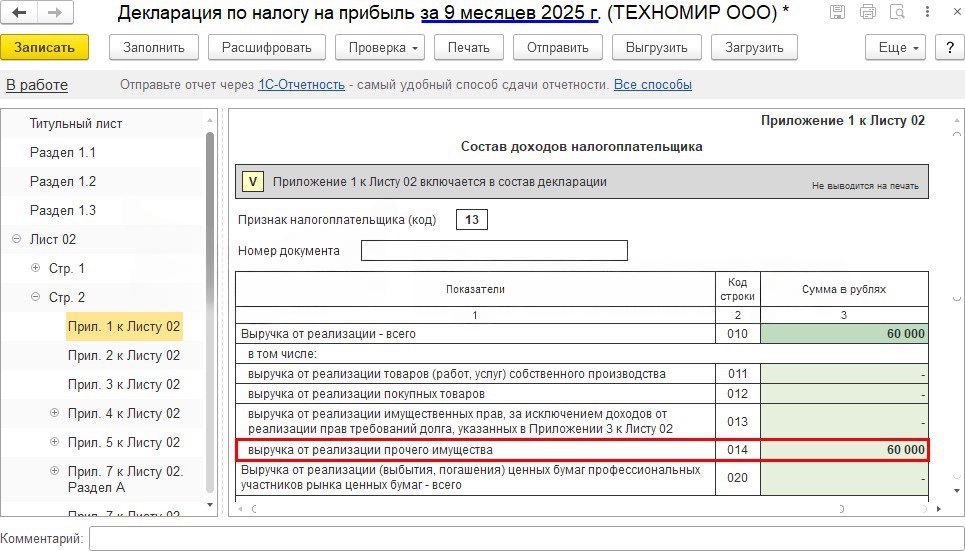The width and height of the screenshot is (965, 551).
Task: Expand the Стр. 1 tree node
Action: tap(36, 268)
